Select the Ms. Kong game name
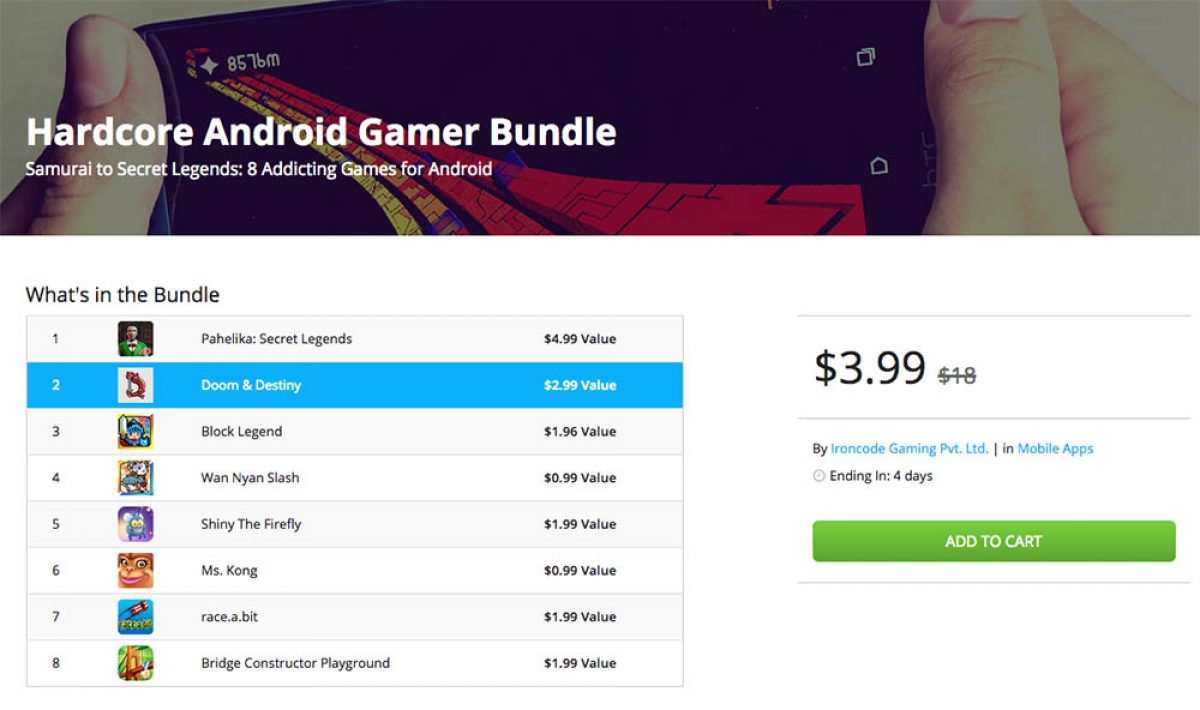1200x710 pixels. [x=229, y=570]
